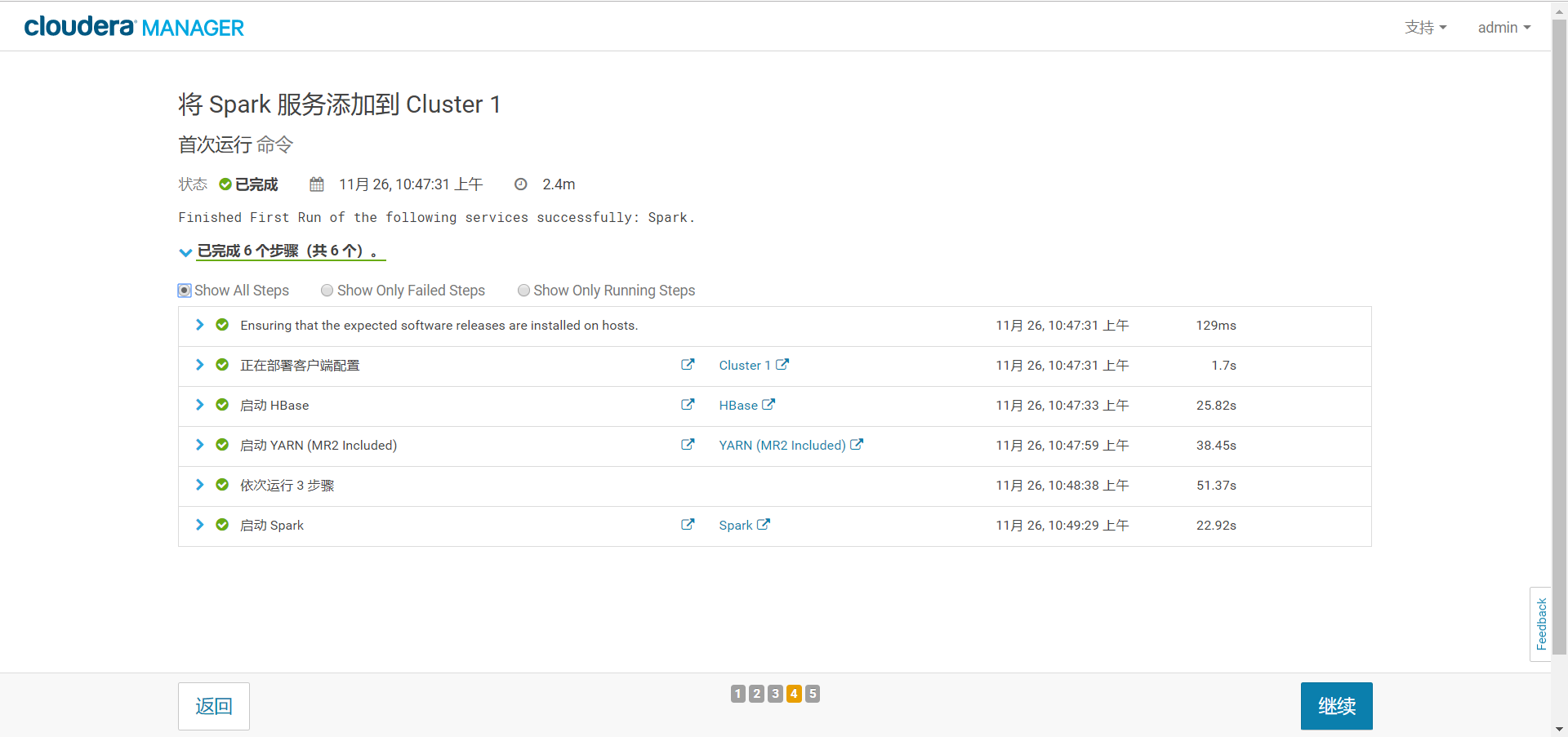Select Show All Steps radio button
This screenshot has height=737, width=1568.
tap(185, 291)
